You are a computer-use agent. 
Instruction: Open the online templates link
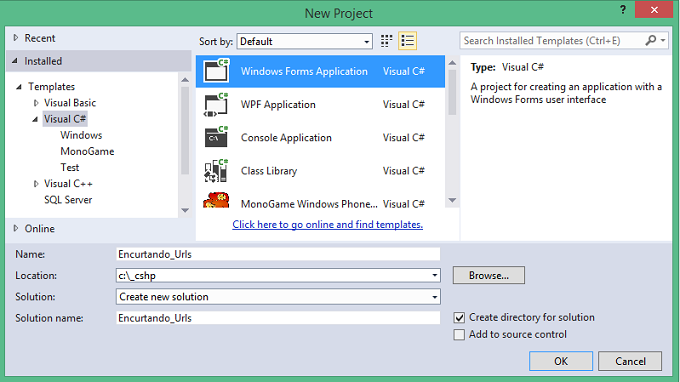[x=327, y=225]
